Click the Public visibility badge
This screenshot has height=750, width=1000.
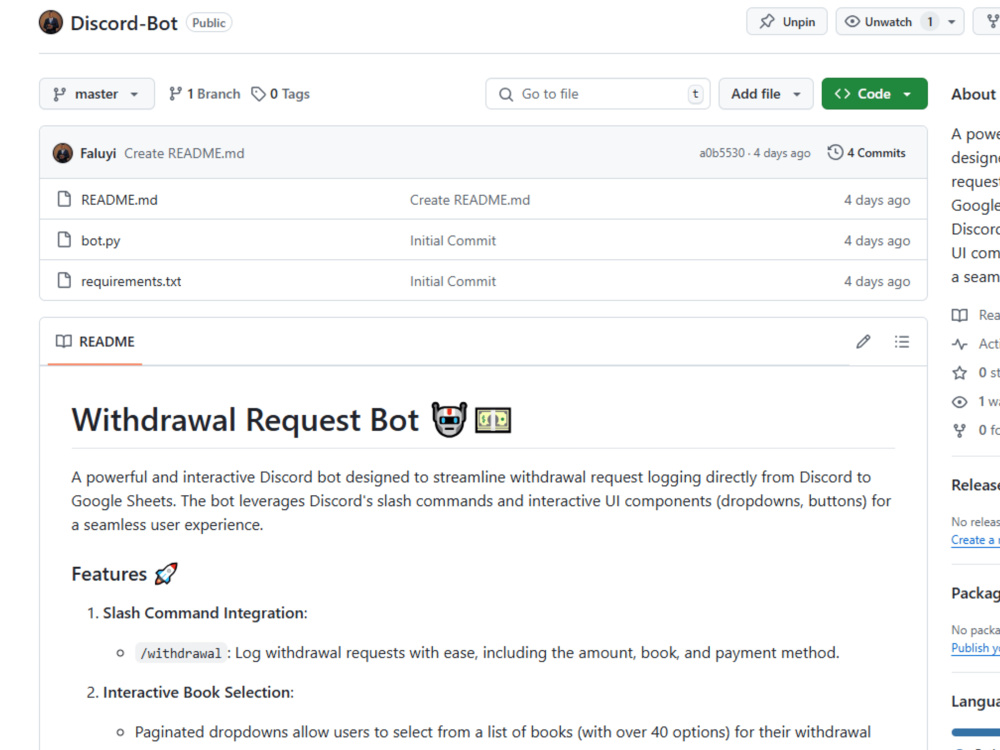coord(209,23)
